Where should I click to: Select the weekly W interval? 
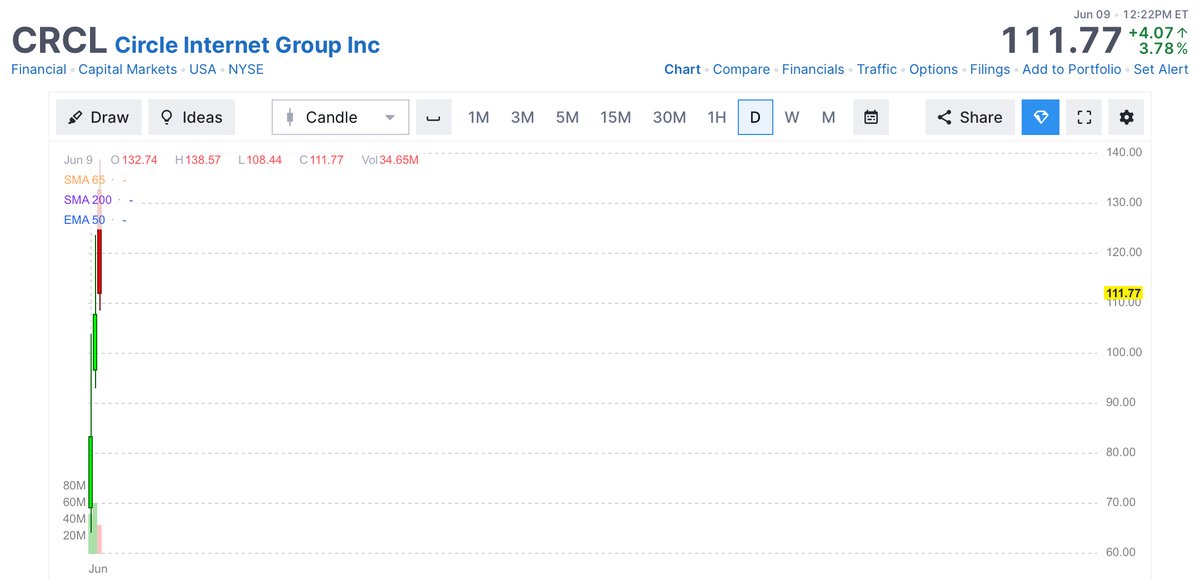click(792, 117)
